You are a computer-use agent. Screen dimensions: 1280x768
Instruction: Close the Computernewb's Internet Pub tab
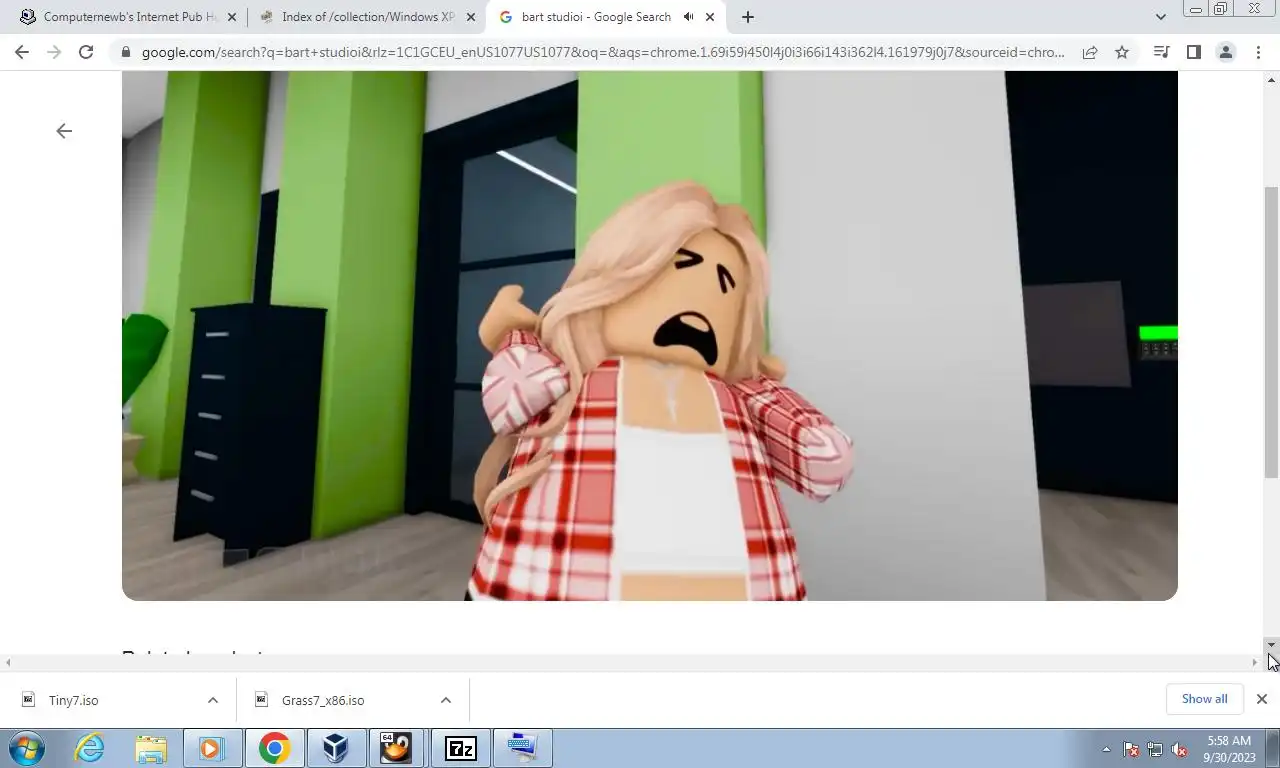coord(232,17)
